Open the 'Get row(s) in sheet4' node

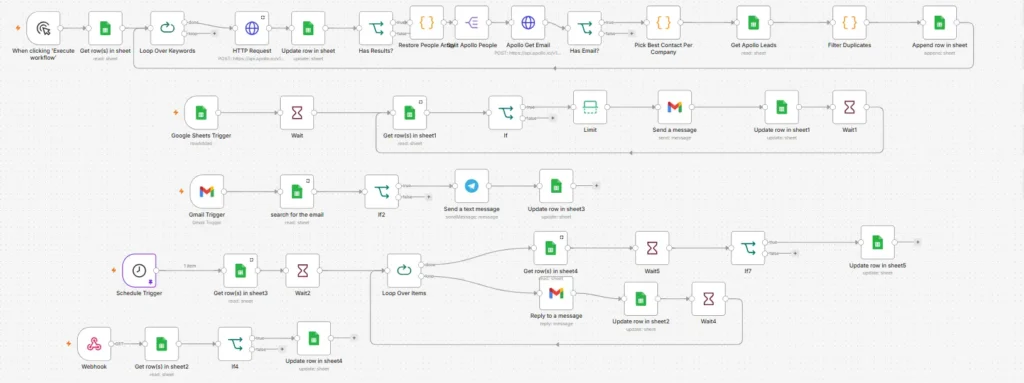point(551,248)
